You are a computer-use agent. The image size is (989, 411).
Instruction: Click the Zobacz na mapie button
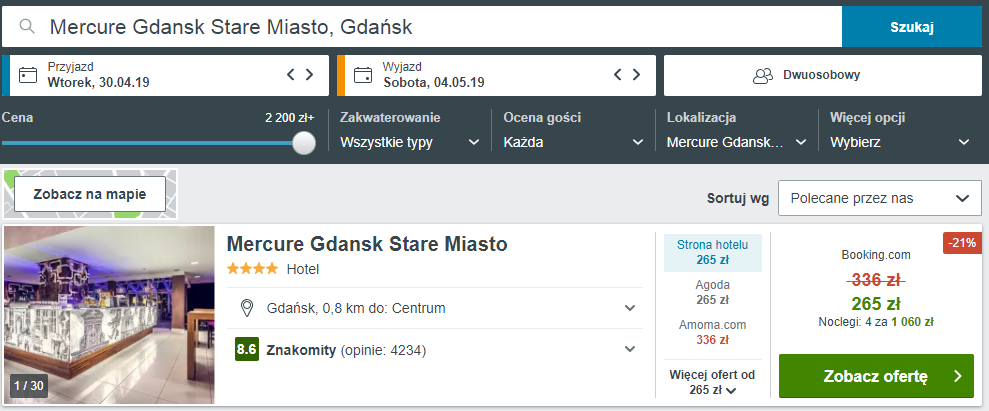pyautogui.click(x=90, y=194)
